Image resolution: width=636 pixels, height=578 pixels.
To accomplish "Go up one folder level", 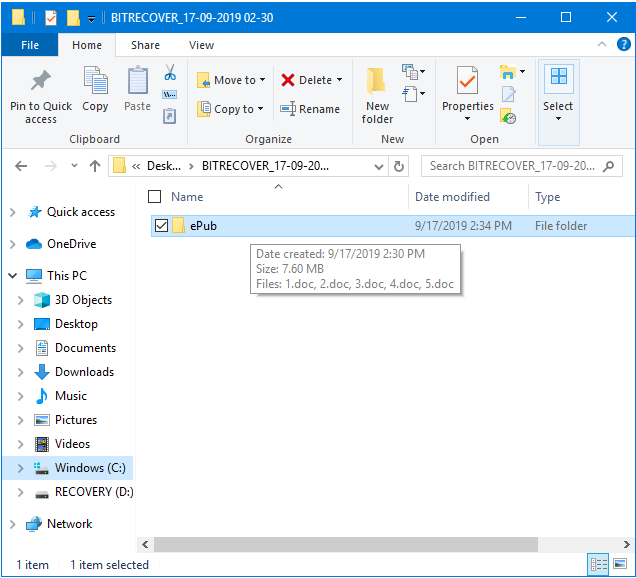I will tap(95, 166).
